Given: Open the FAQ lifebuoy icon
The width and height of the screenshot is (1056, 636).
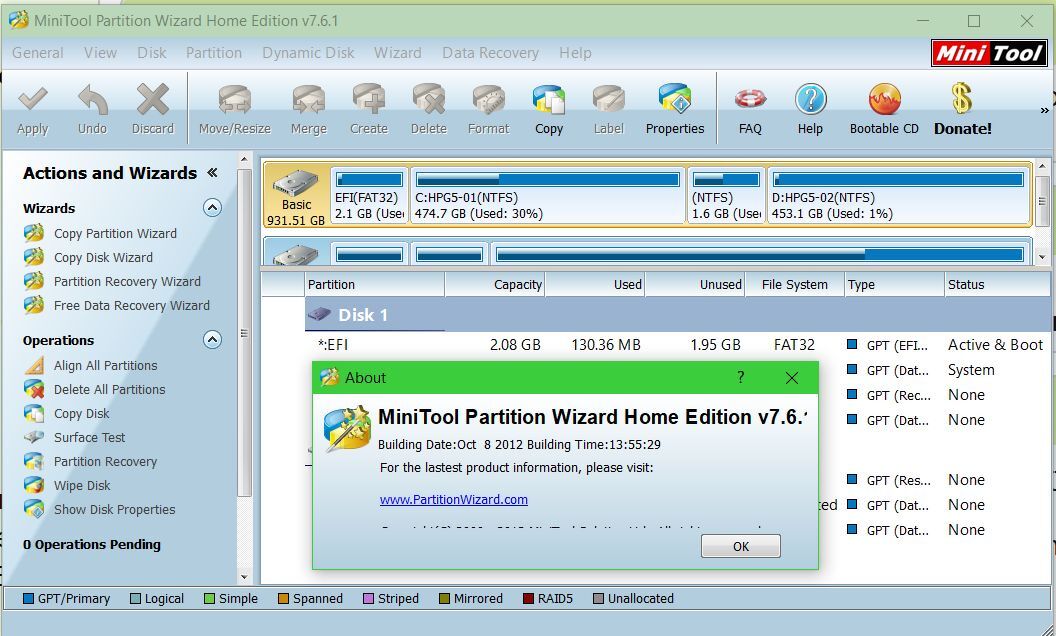Looking at the screenshot, I should pos(750,100).
